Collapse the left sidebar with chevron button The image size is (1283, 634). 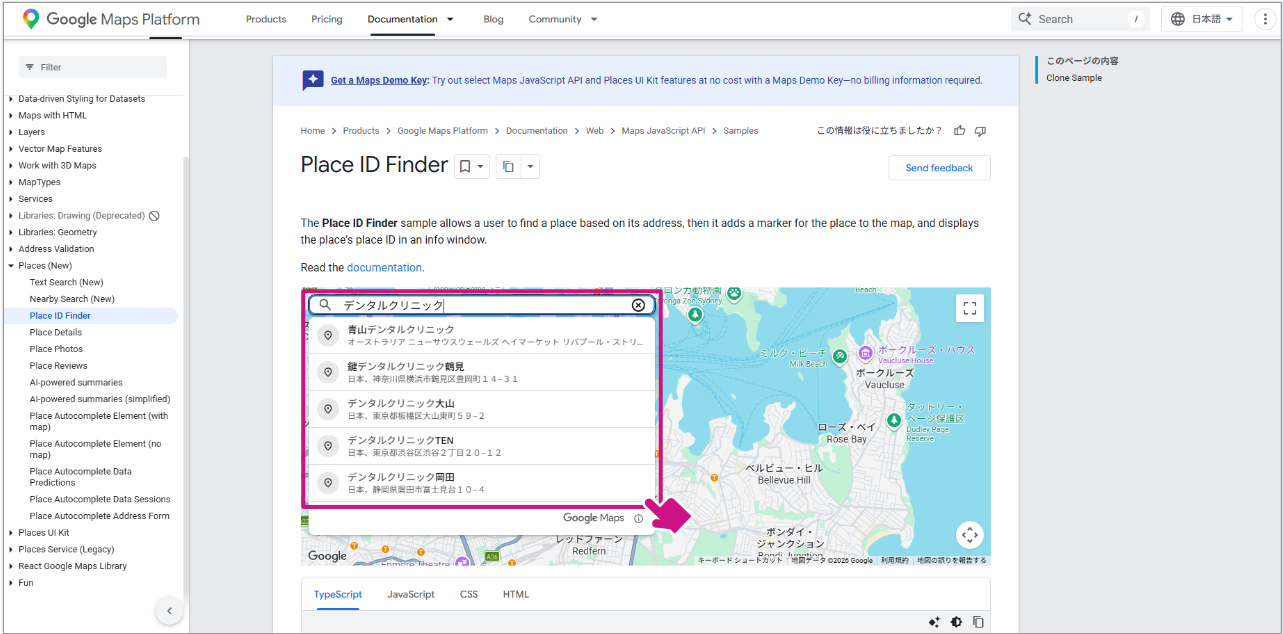point(169,611)
